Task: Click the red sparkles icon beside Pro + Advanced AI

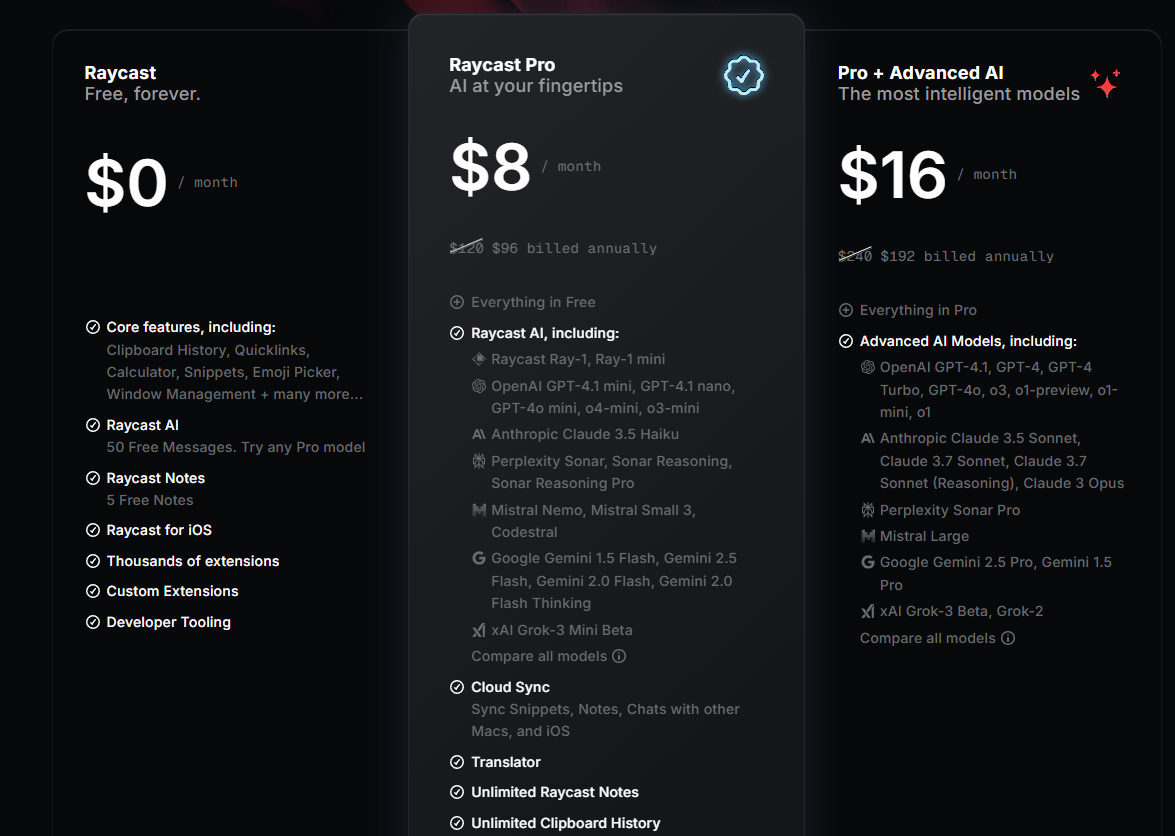Action: (1106, 82)
